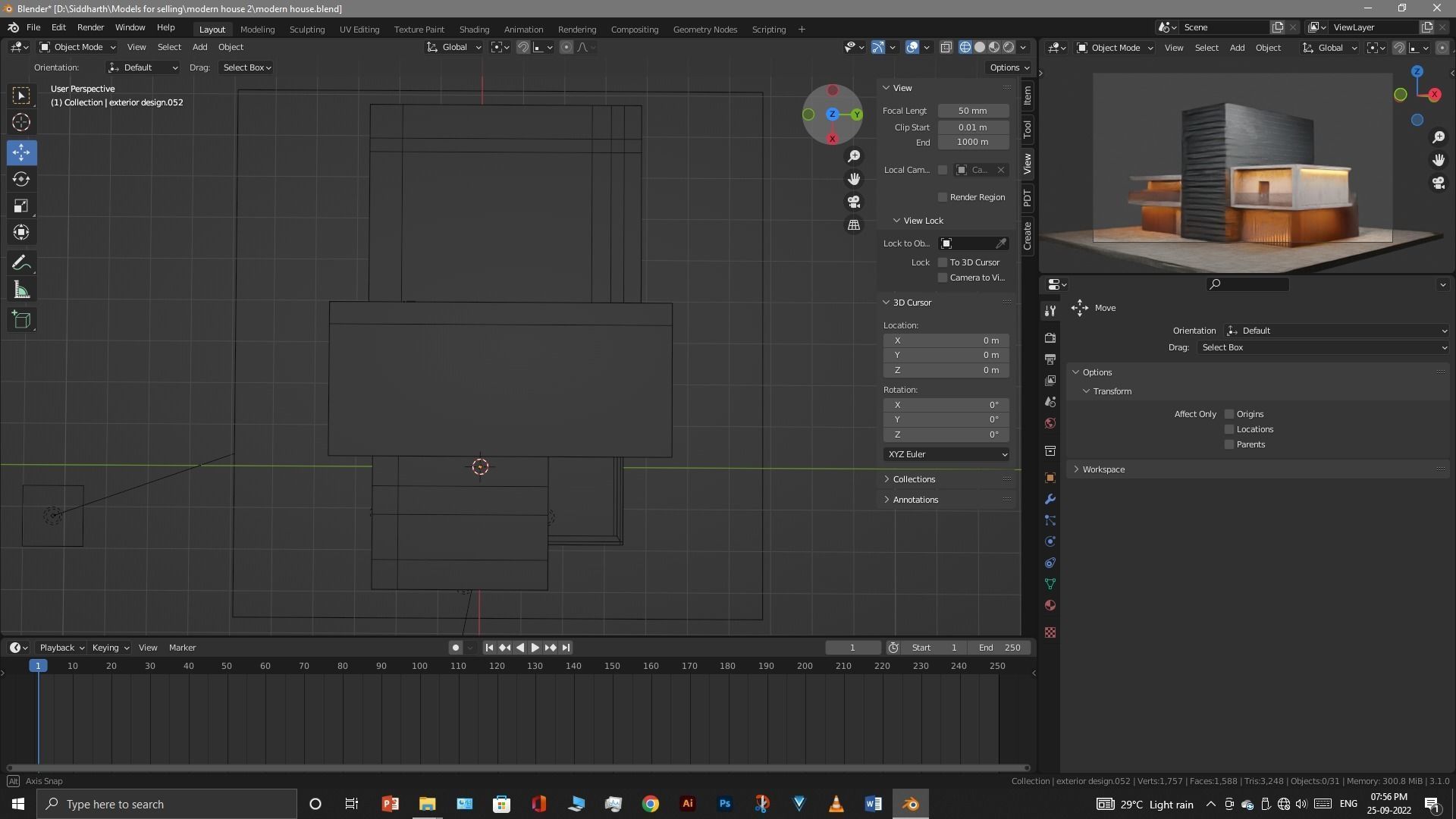Image resolution: width=1456 pixels, height=819 pixels.
Task: Open Modifier properties wrench tab
Action: (1050, 499)
